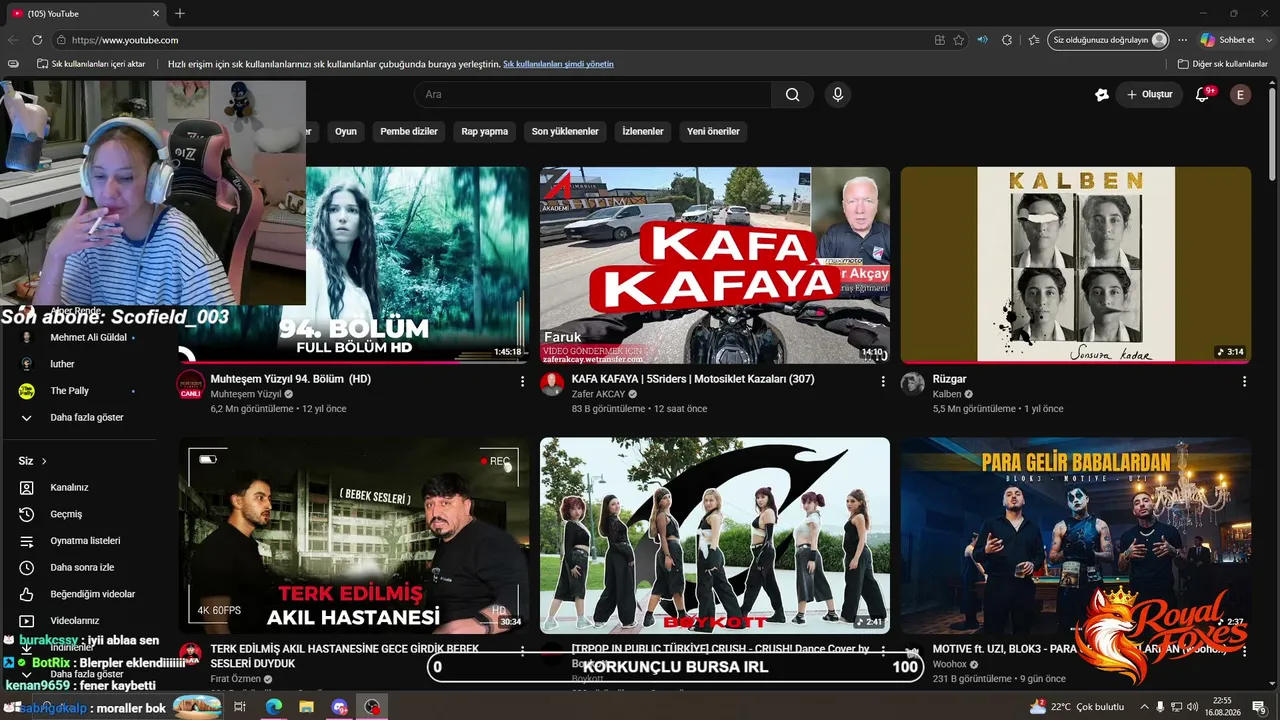
Task: Open the Windows notification center icon
Action: click(x=1258, y=707)
